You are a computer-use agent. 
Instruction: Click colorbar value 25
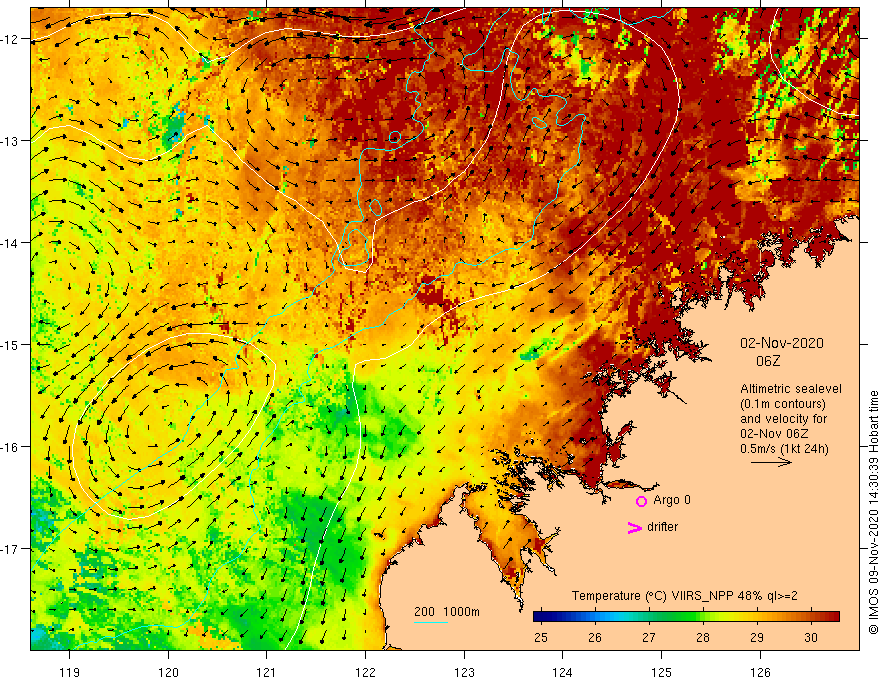(x=540, y=638)
